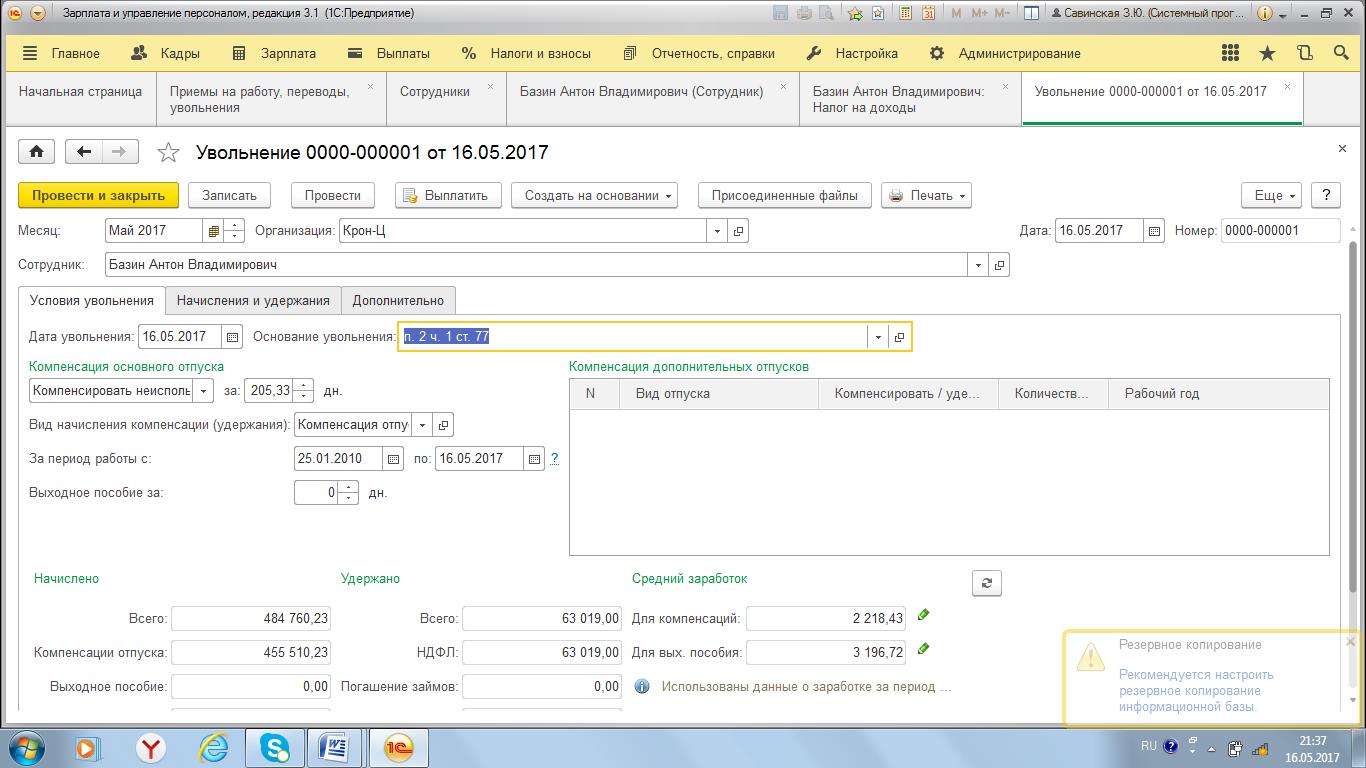The image size is (1366, 768).
Task: Open favorites star in top menu bar
Action: [x=1267, y=54]
